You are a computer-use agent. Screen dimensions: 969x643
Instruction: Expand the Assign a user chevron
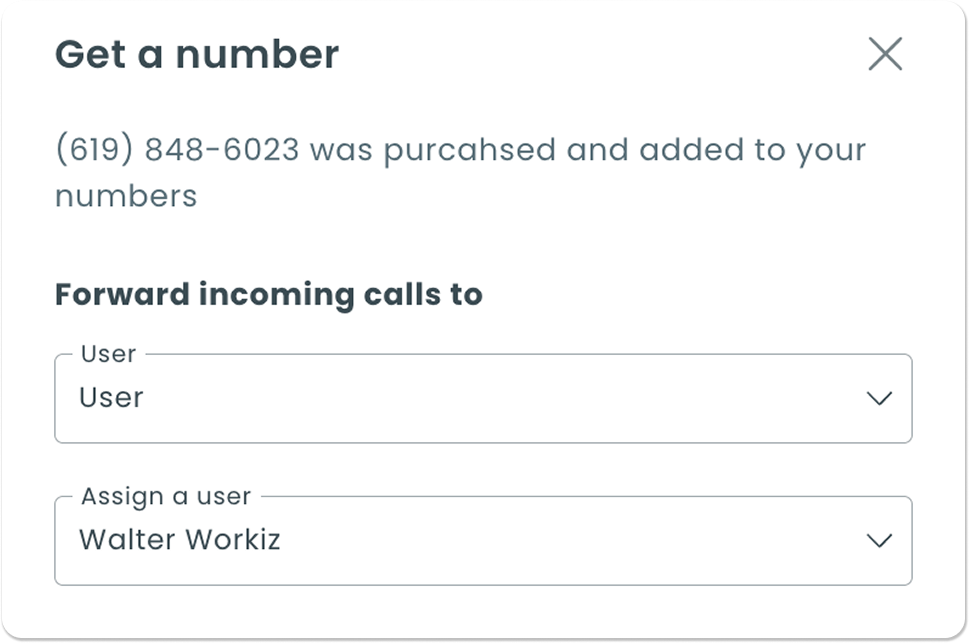click(878, 541)
